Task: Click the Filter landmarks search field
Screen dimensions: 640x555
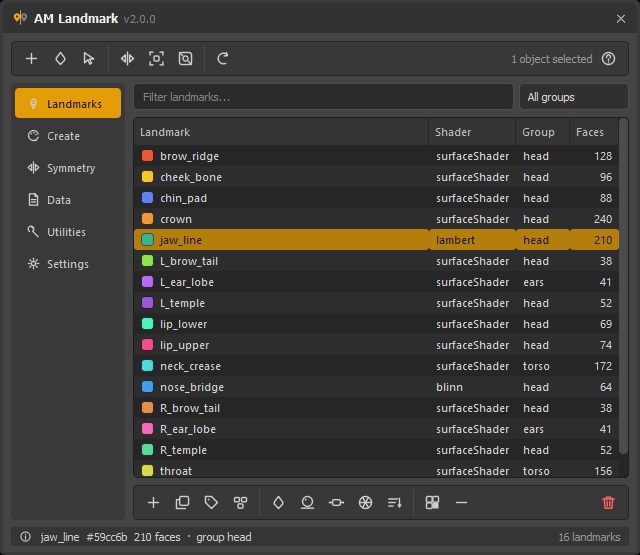Action: [323, 97]
